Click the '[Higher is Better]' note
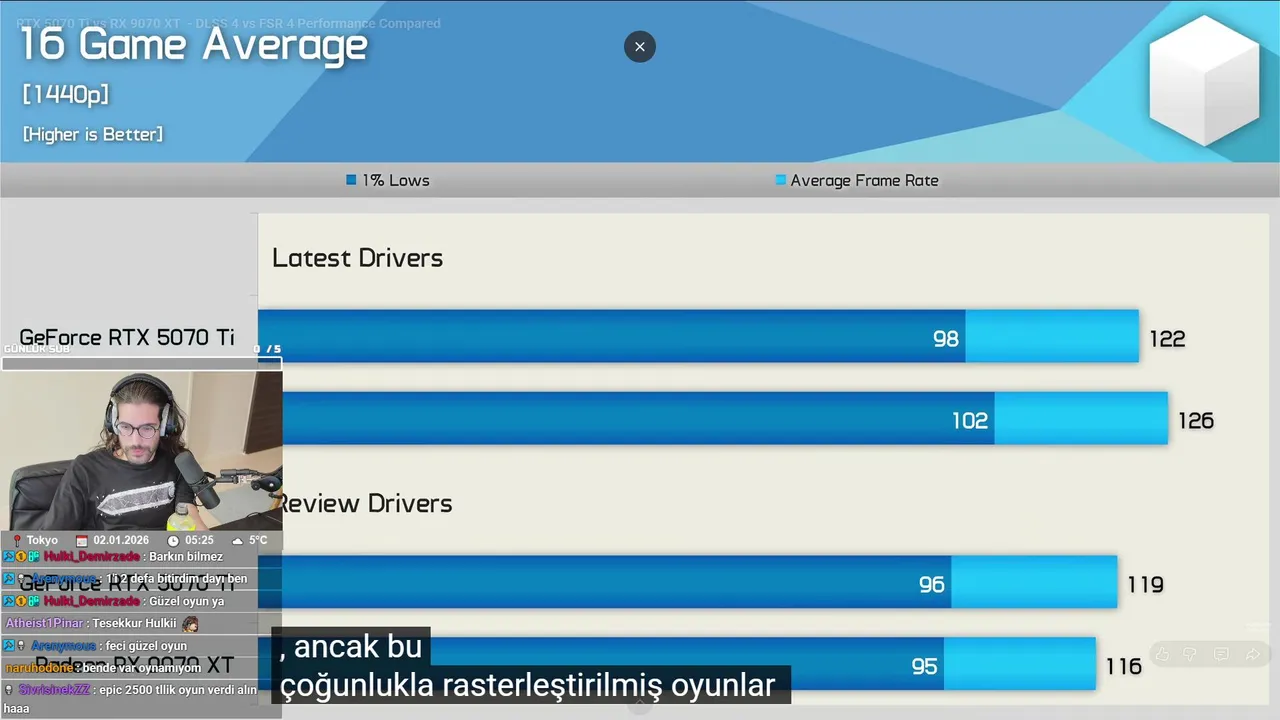The image size is (1280, 720). pyautogui.click(x=92, y=134)
